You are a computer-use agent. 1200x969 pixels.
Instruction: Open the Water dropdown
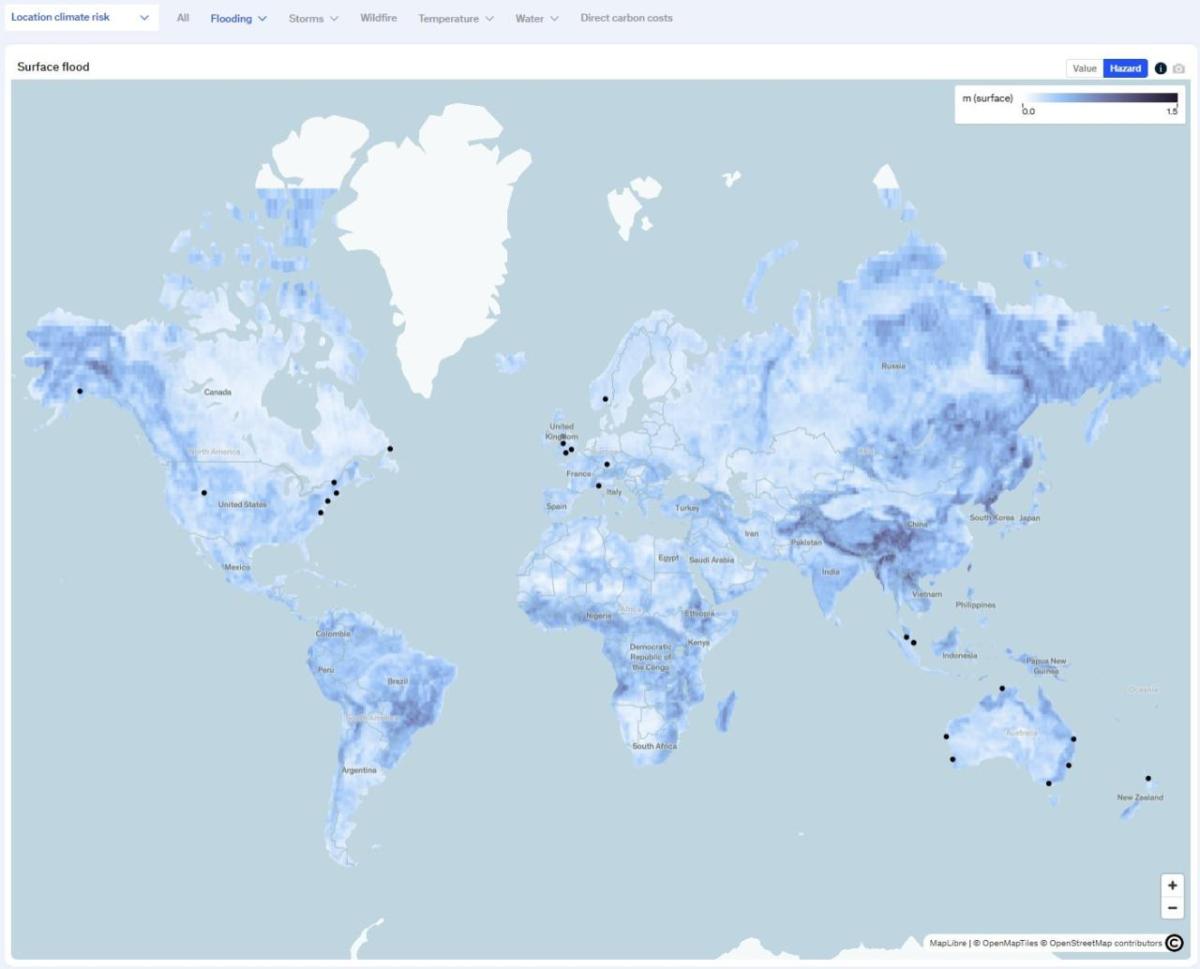pos(537,18)
